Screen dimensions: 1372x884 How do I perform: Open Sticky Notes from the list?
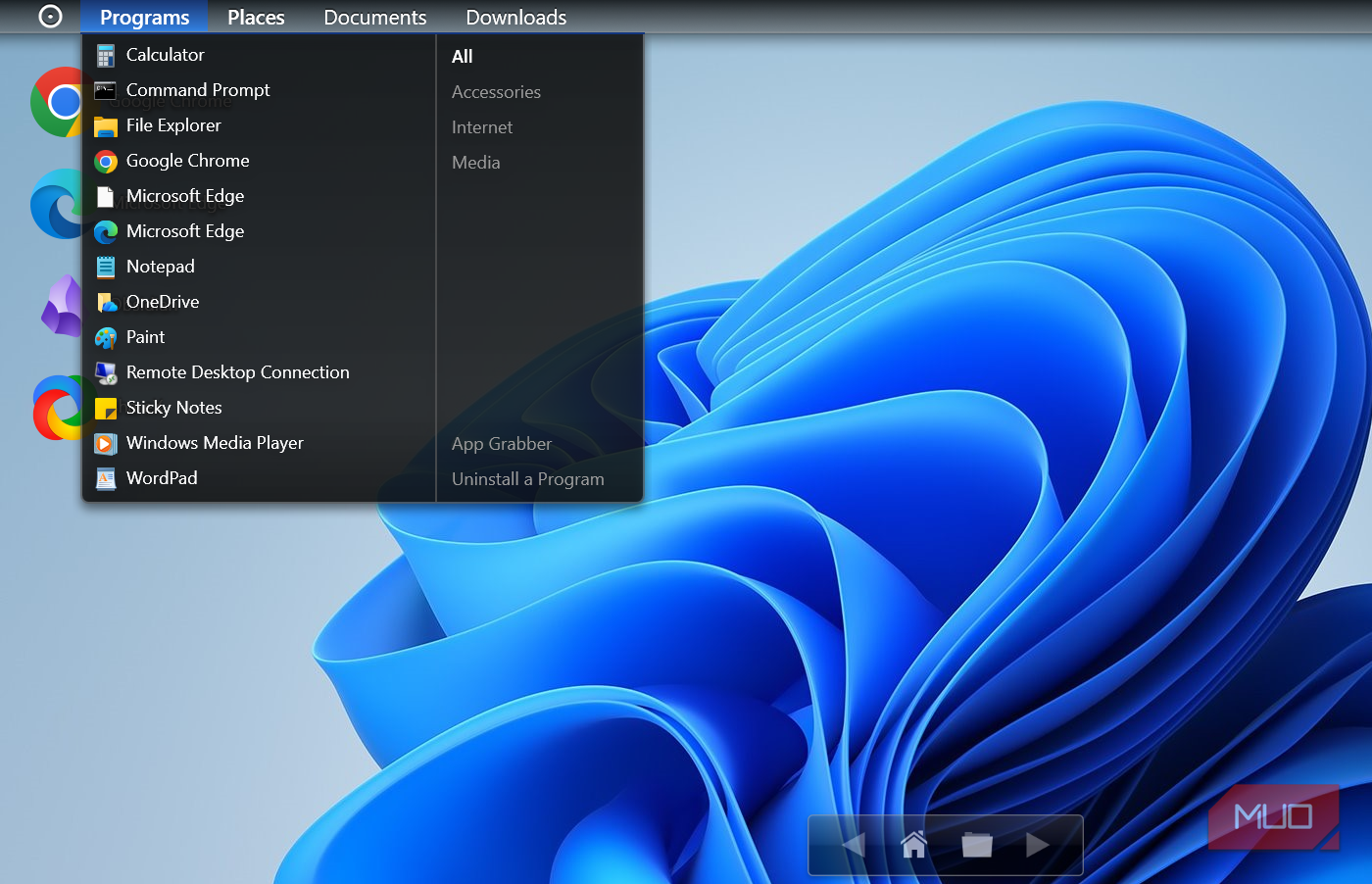click(x=173, y=408)
